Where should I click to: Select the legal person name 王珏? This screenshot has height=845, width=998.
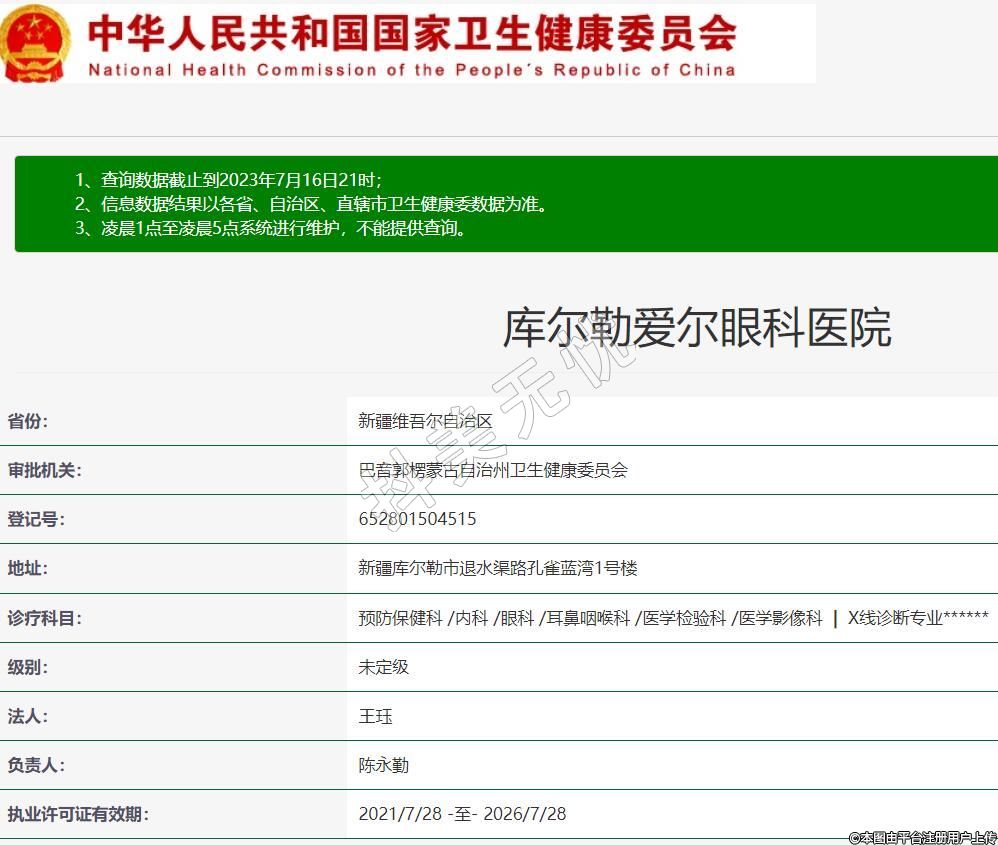375,716
